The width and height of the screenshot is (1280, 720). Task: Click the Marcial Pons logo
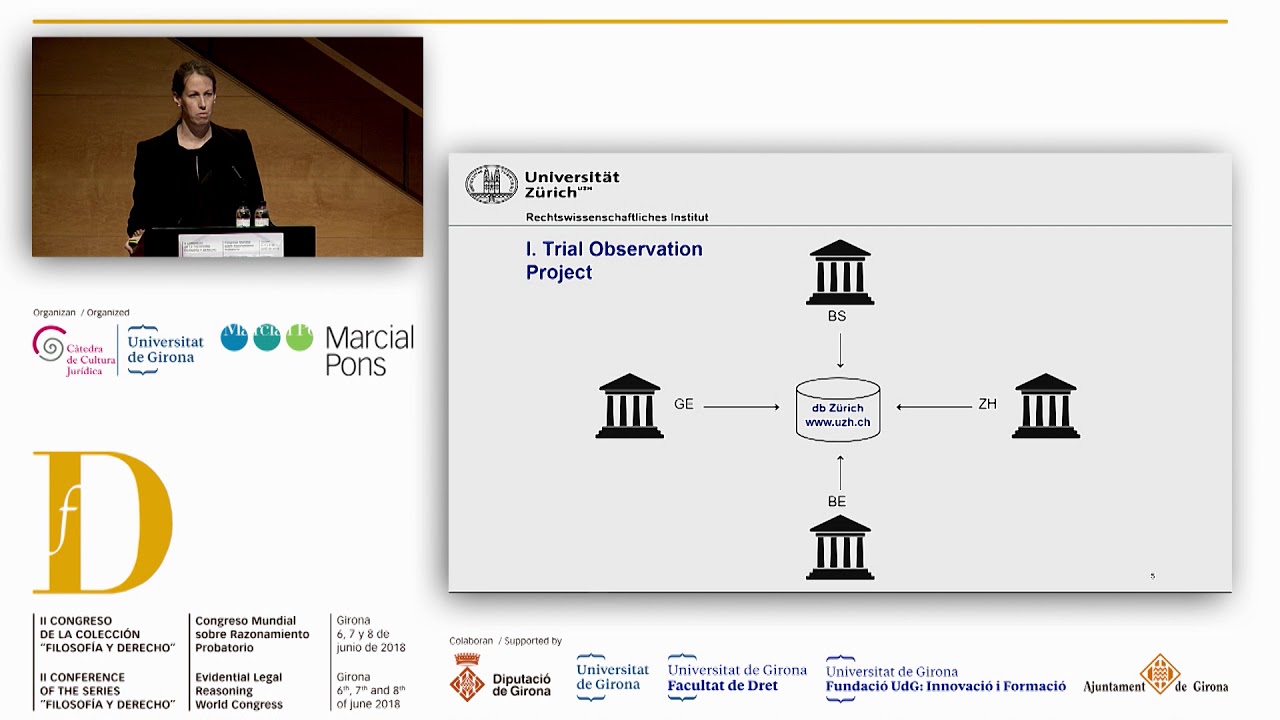point(369,351)
